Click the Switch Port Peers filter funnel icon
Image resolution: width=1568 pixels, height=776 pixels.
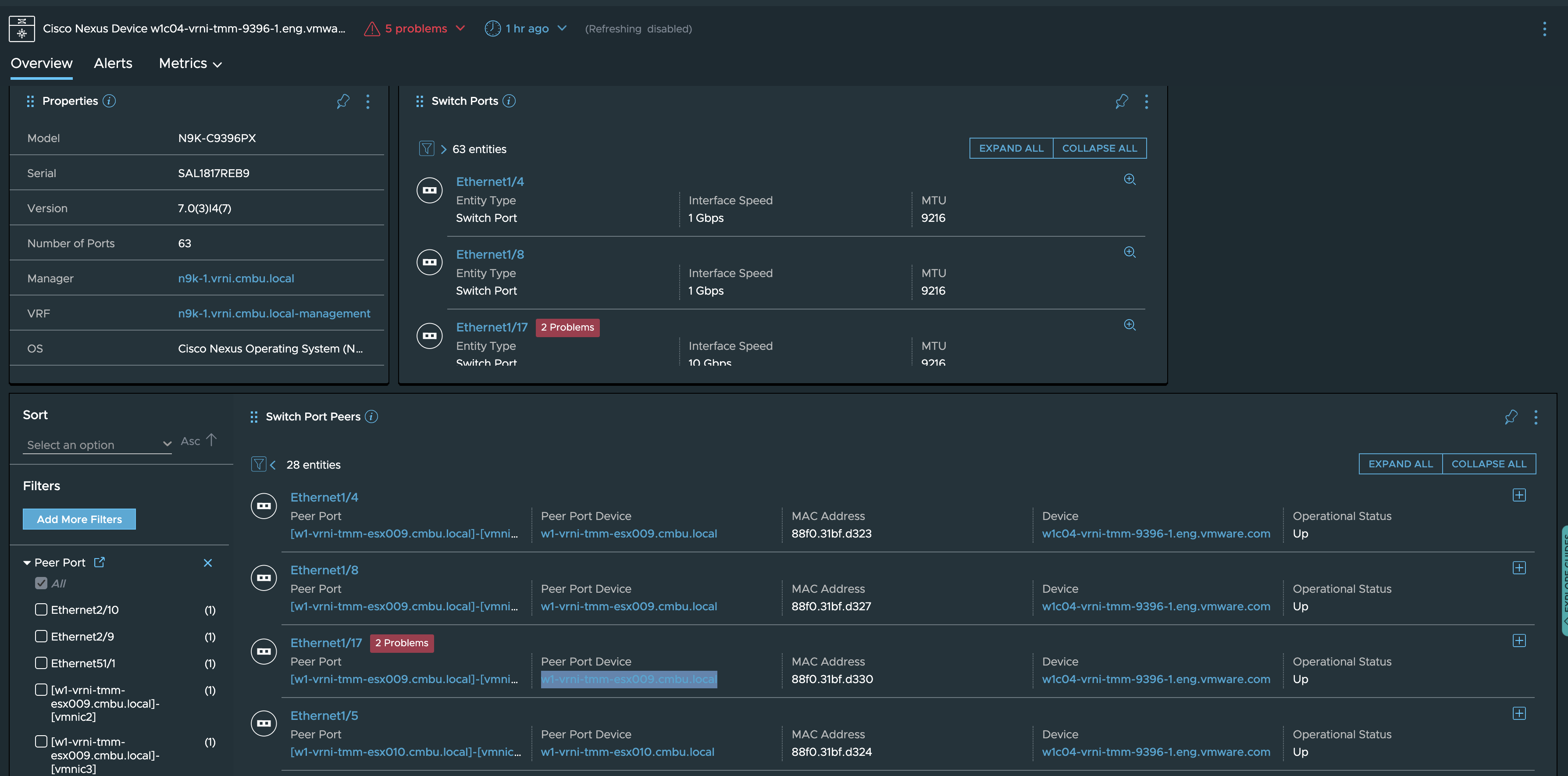[x=259, y=464]
